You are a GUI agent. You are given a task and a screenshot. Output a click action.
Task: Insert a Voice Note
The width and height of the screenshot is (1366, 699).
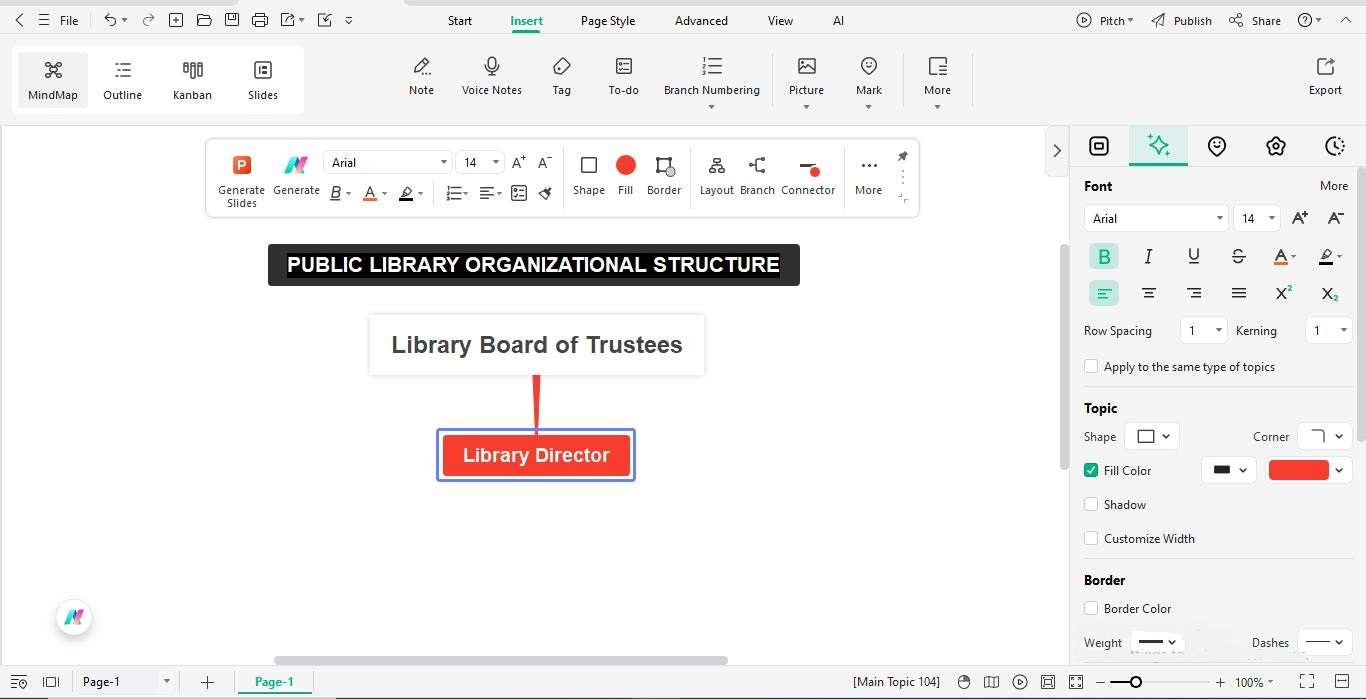[x=491, y=75]
